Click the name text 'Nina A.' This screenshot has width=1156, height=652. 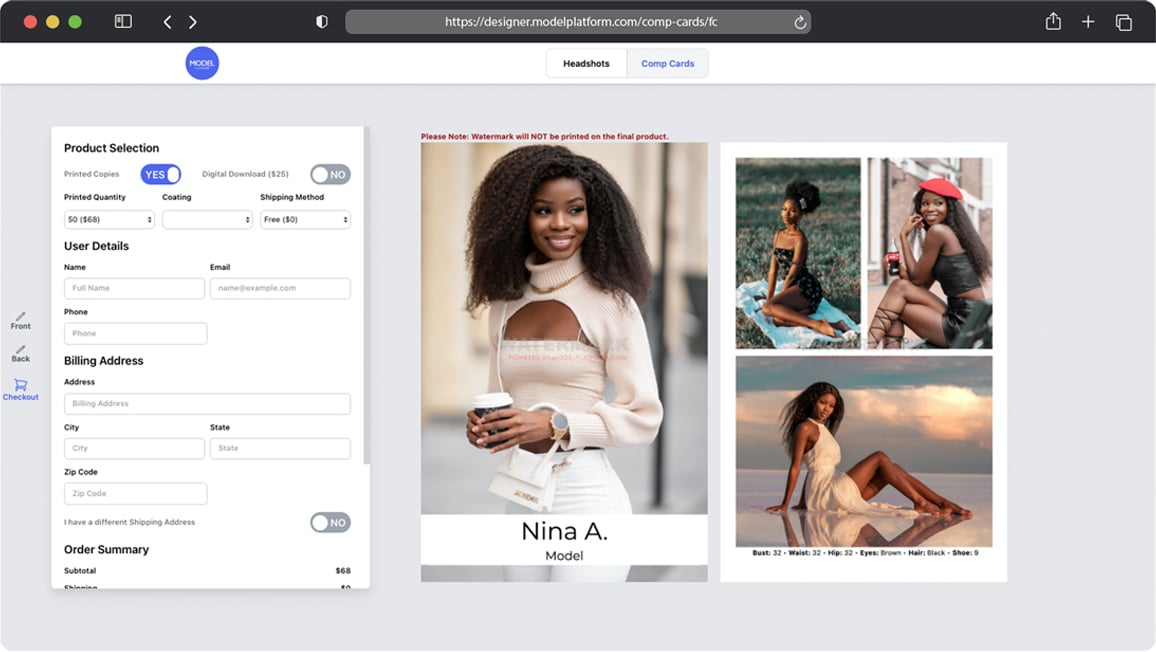click(564, 531)
